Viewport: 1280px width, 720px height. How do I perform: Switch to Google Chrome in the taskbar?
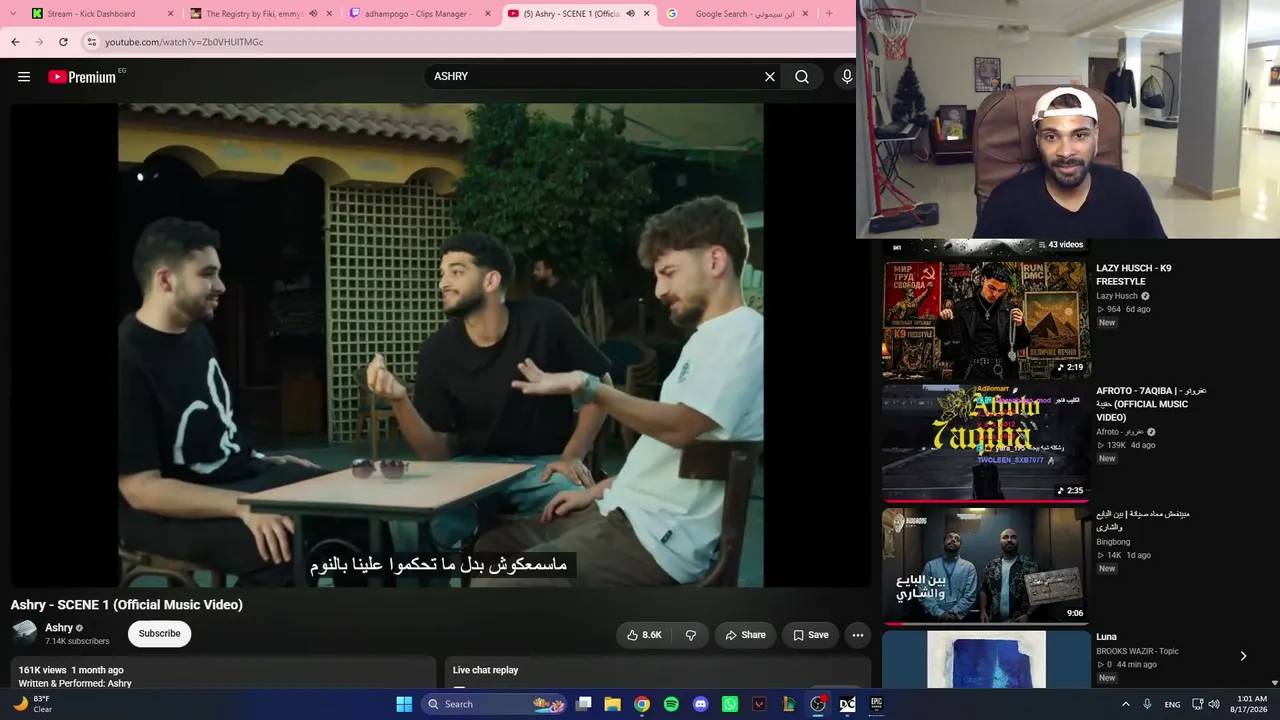642,704
